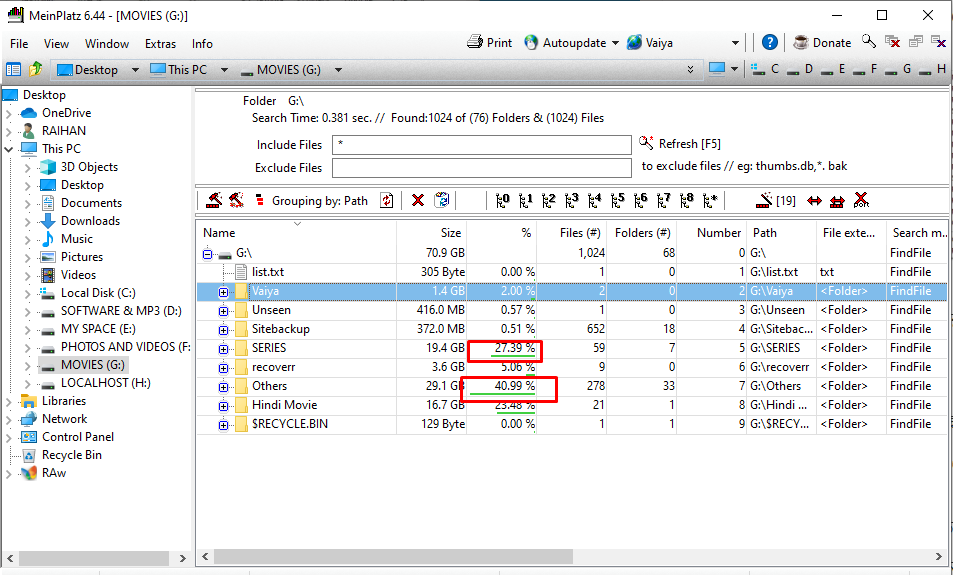
Task: Select the recoverr folder row
Action: point(571,367)
